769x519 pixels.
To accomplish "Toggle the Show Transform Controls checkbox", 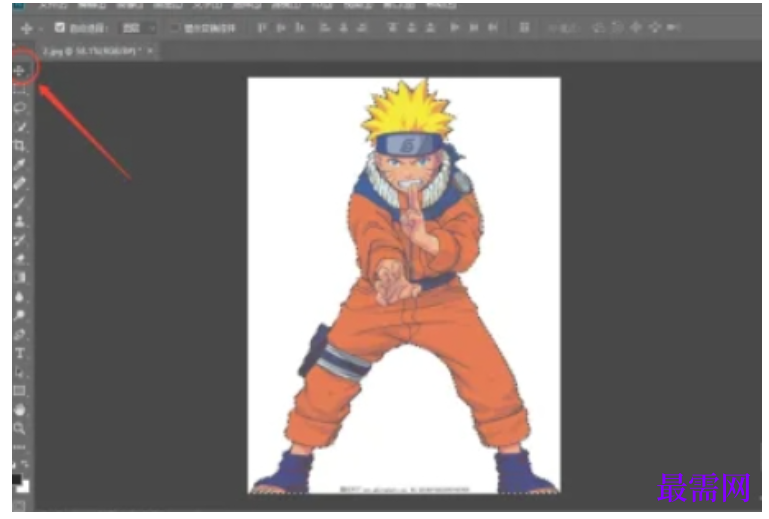I will 174,28.
